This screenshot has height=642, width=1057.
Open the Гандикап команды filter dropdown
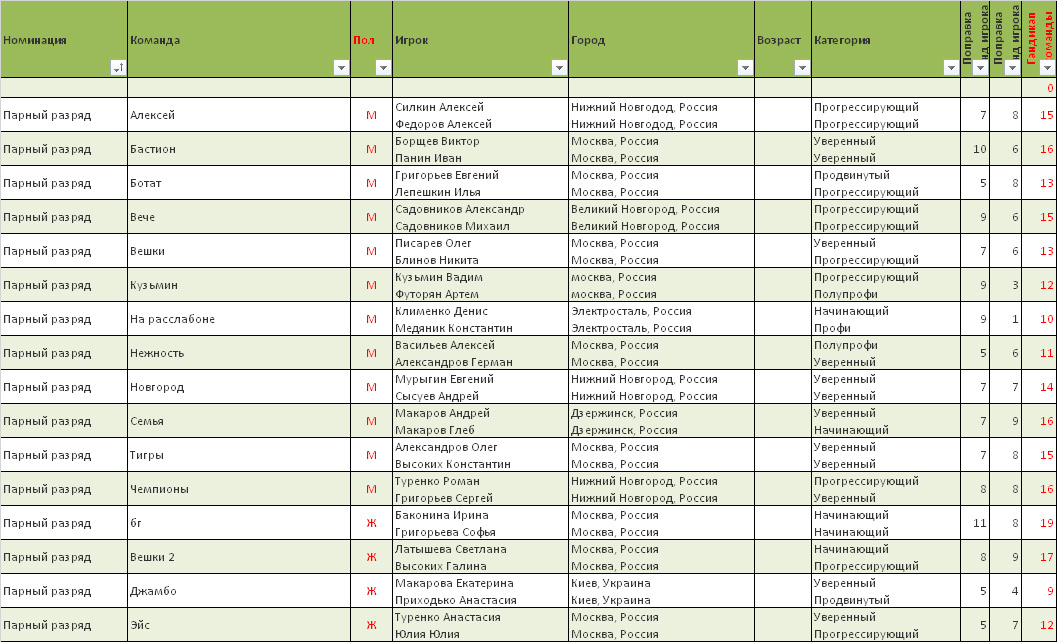pyautogui.click(x=1047, y=68)
